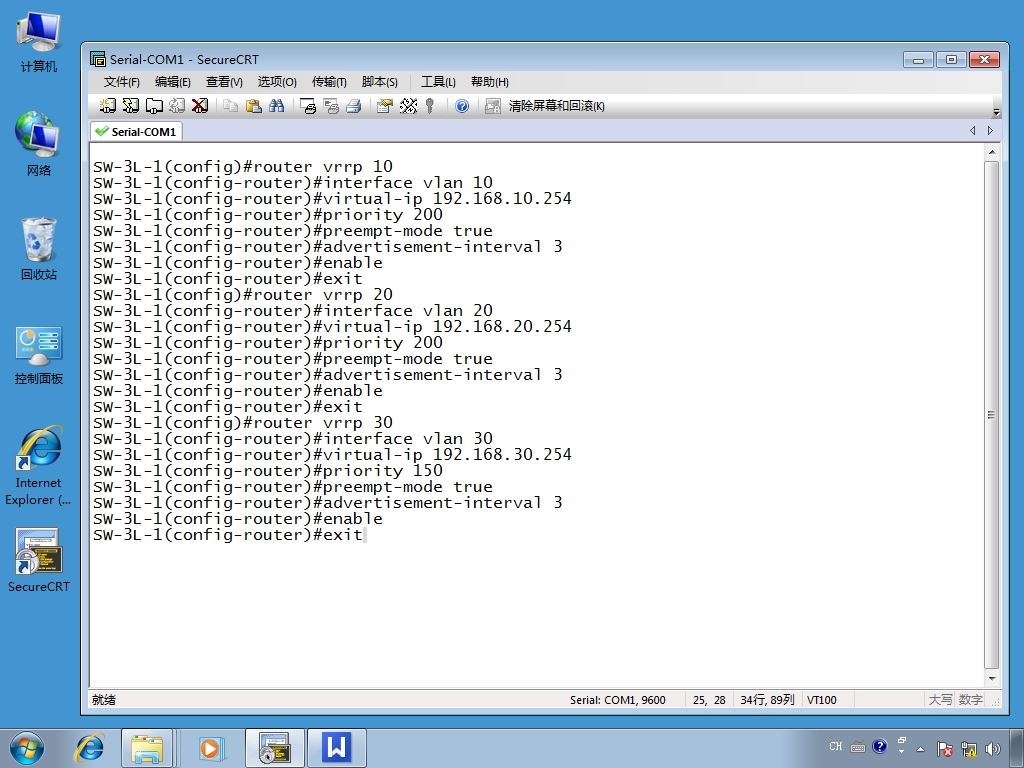This screenshot has height=768, width=1024.
Task: Click the 回收站 recycle bin icon
Action: pyautogui.click(x=39, y=248)
